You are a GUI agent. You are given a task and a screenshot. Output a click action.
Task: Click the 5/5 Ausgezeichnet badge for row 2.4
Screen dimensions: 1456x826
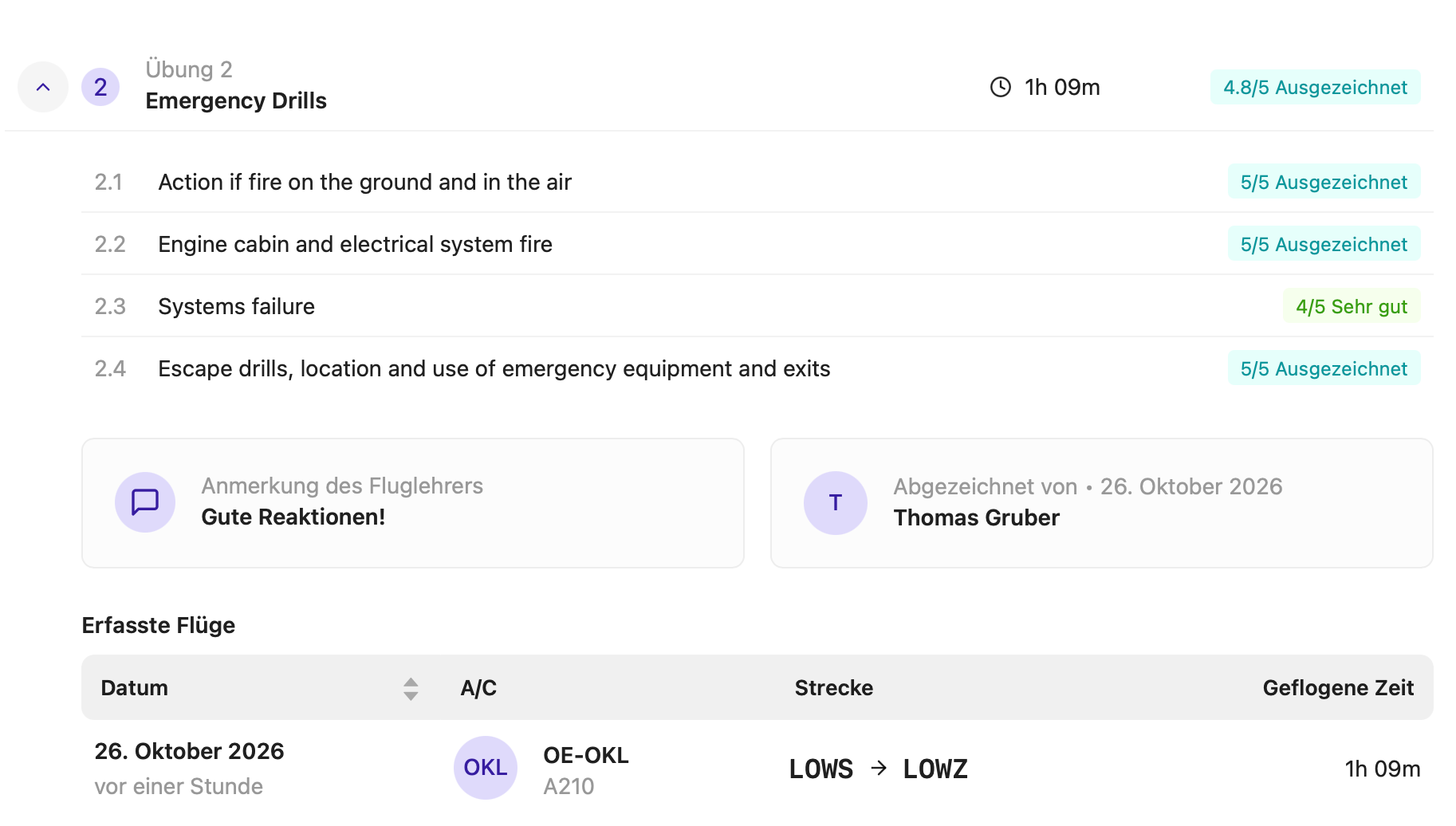point(1324,368)
